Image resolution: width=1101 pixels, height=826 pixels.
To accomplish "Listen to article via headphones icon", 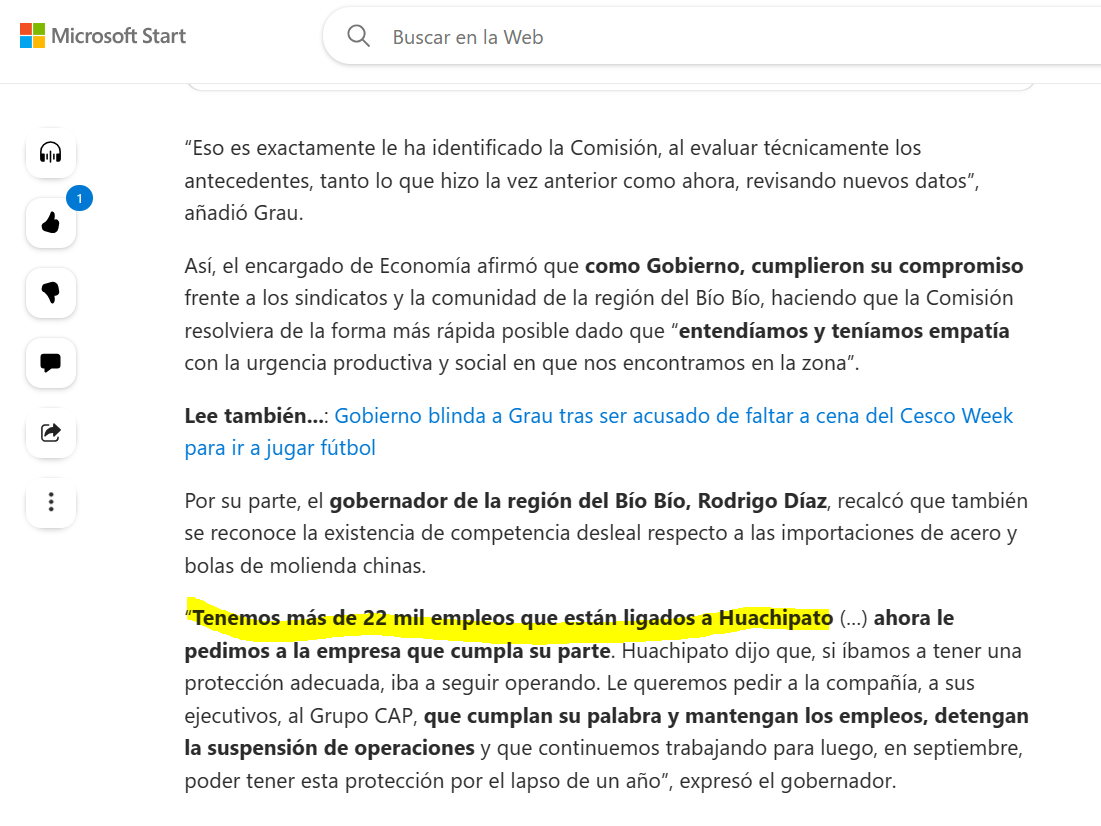I will pos(51,152).
